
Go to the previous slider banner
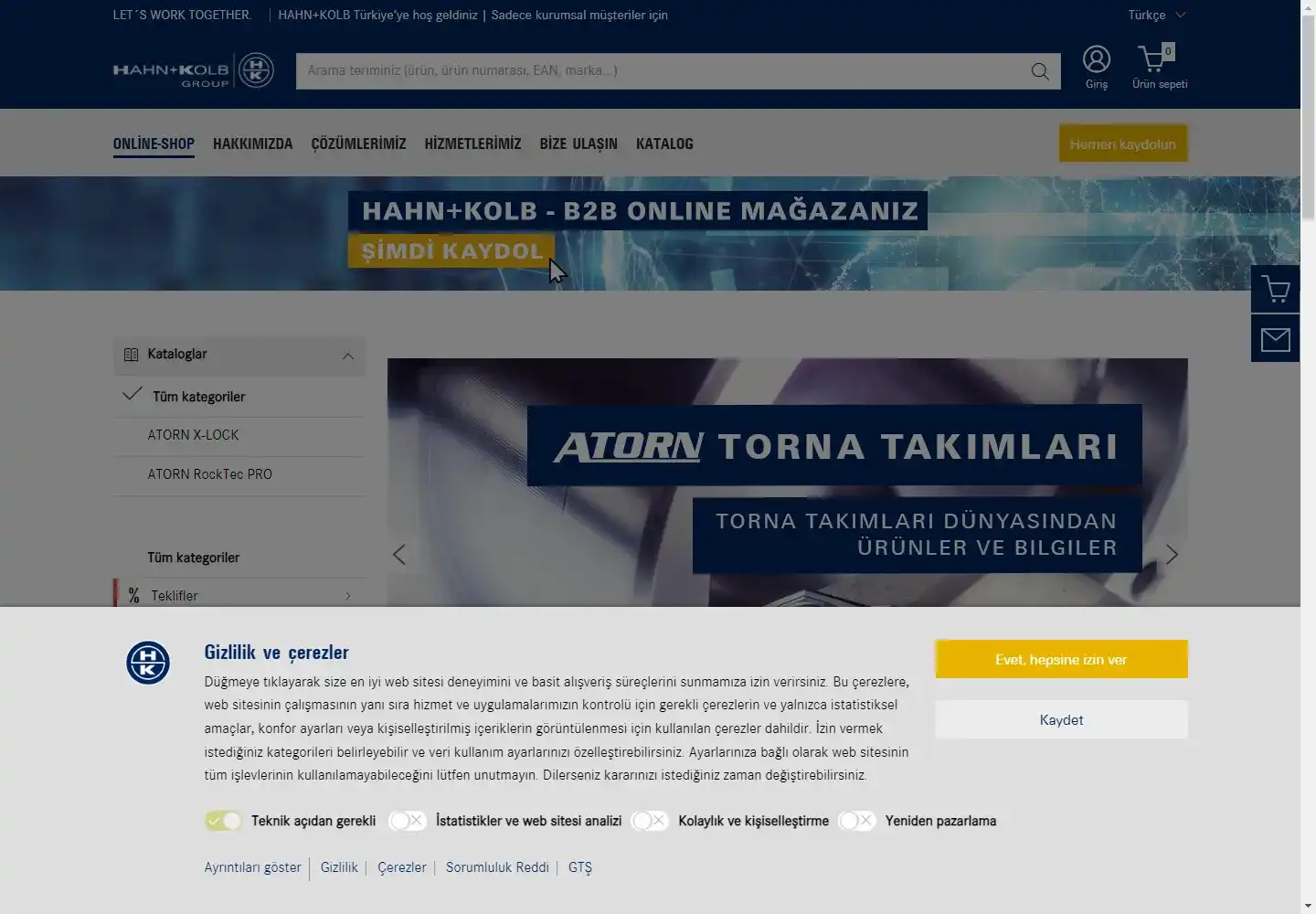399,555
